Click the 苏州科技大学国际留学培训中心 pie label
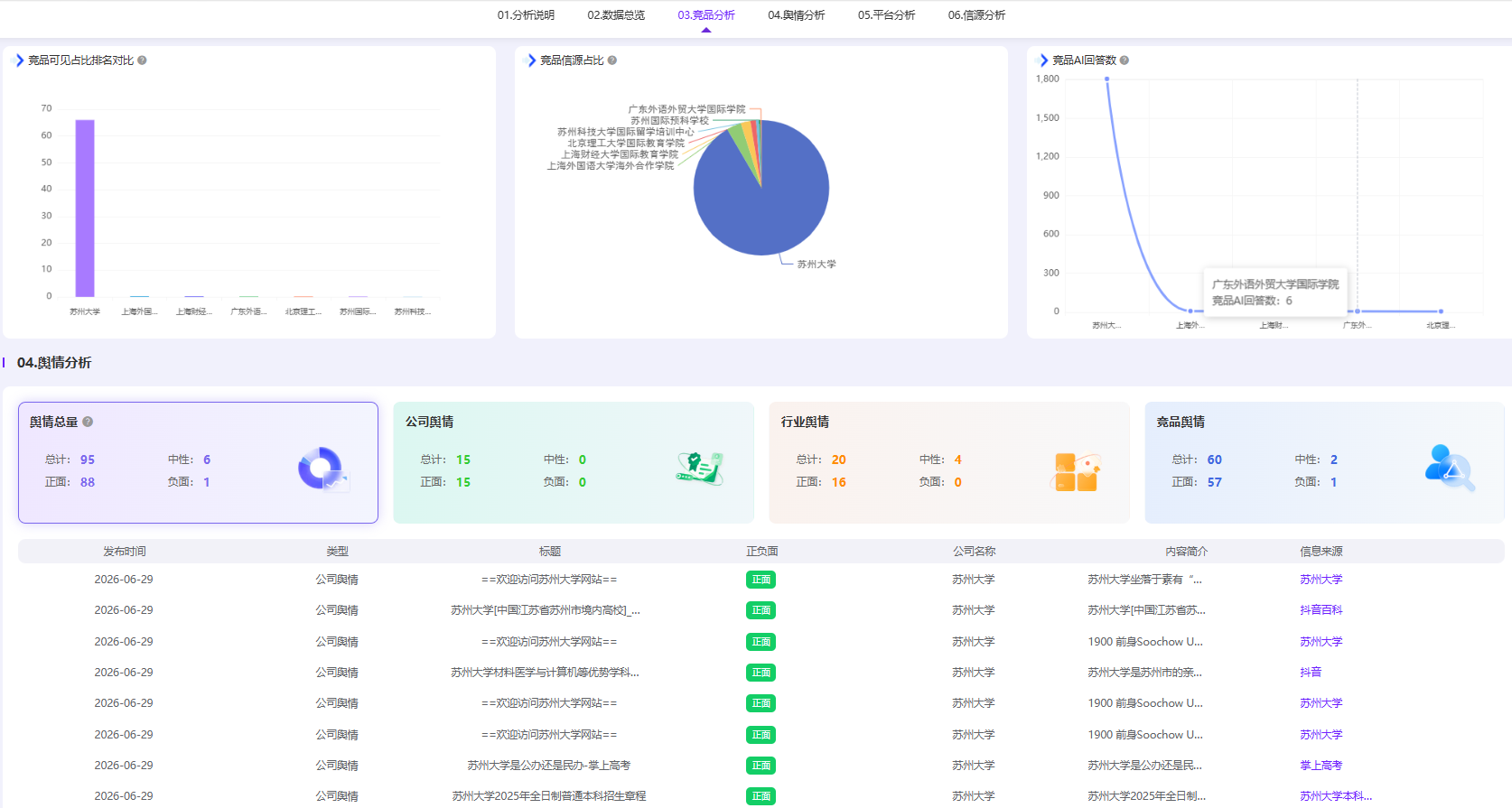This screenshot has width=1512, height=808. pyautogui.click(x=626, y=132)
